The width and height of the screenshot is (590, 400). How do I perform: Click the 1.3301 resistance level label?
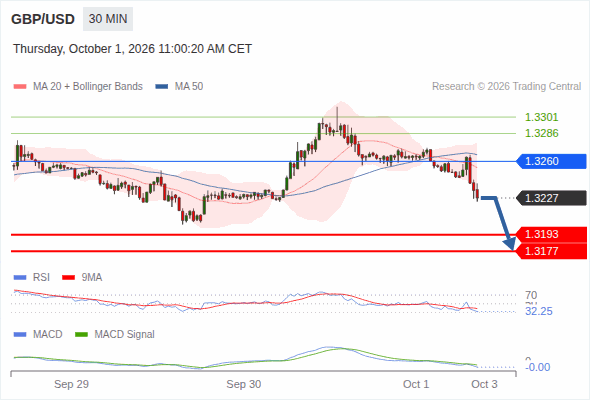click(541, 117)
